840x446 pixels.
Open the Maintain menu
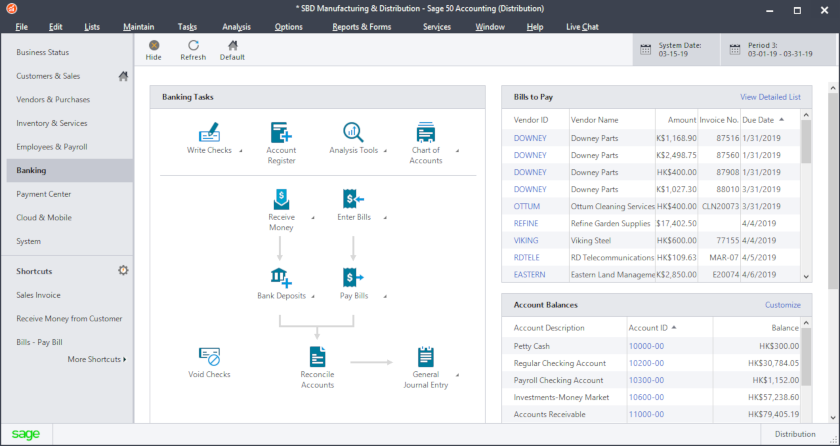138,26
